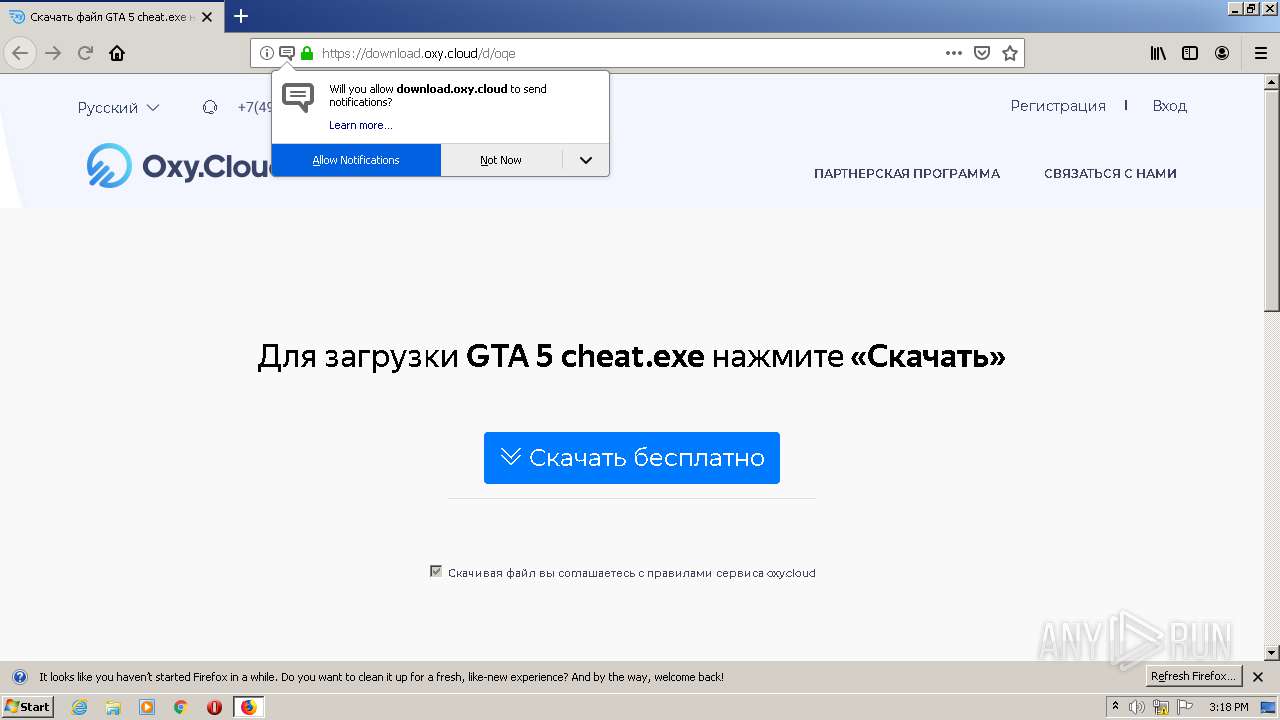Save page to Pocket icon
The image size is (1280, 720).
pos(982,53)
